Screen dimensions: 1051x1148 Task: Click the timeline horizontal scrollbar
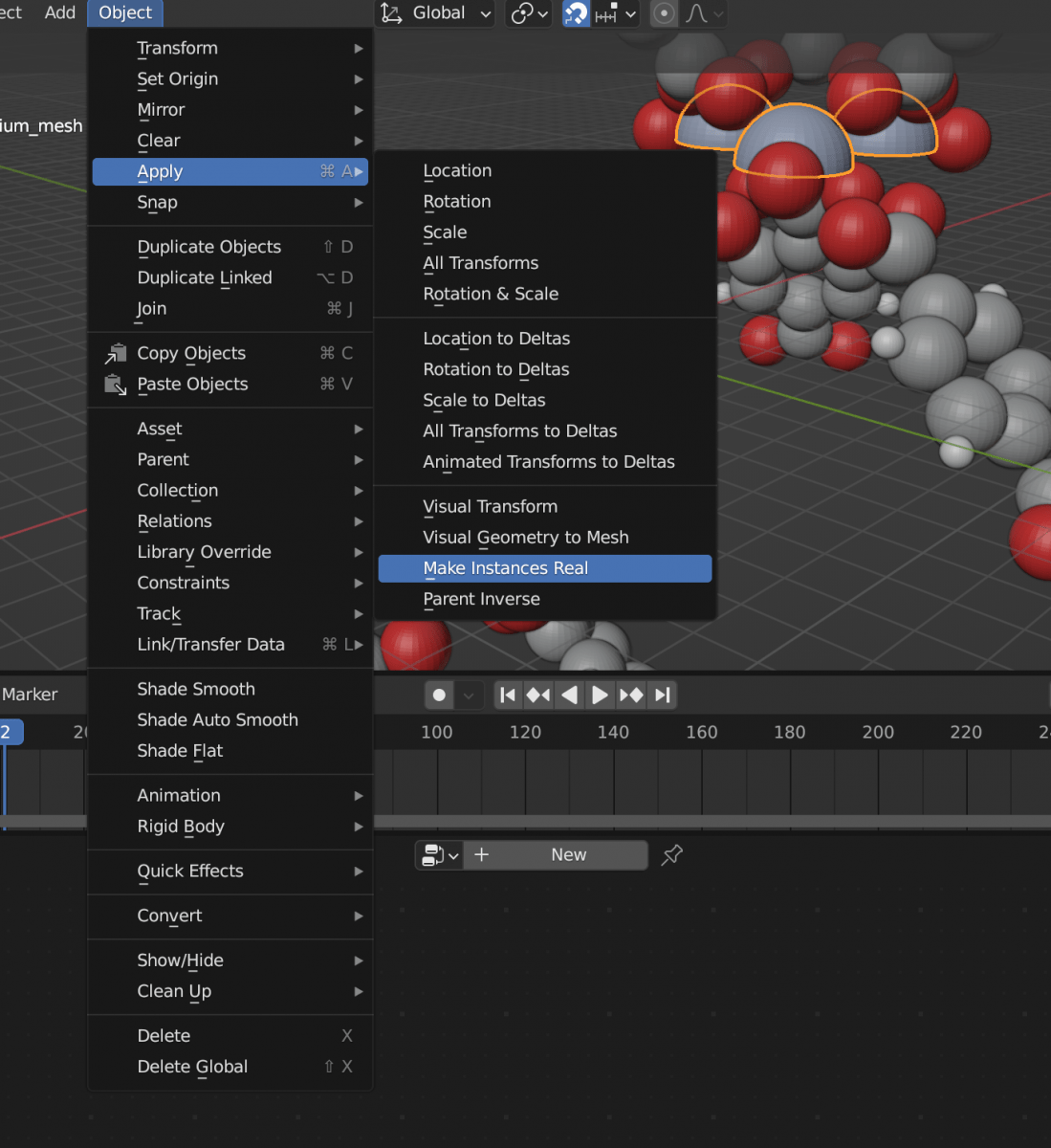(712, 821)
